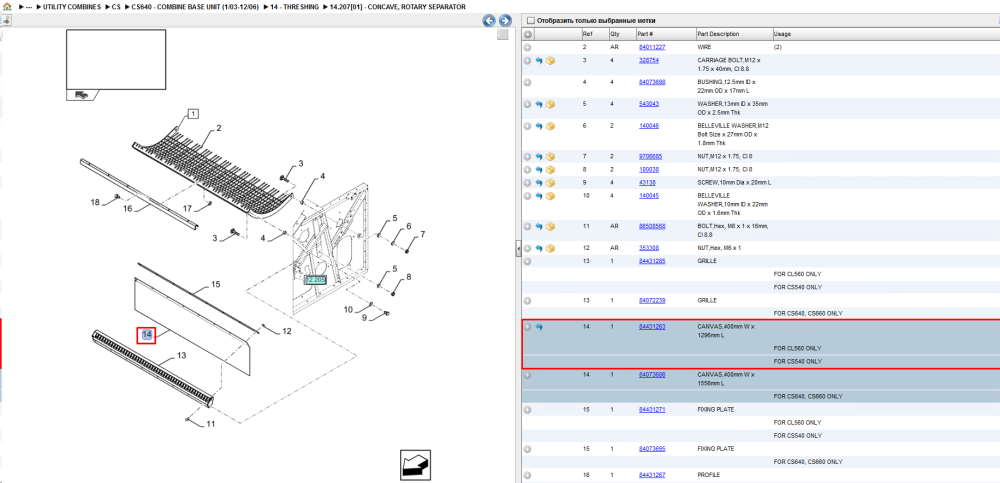1000x483 pixels.
Task: Click blue arrow icon on CANVAS 84431263 row
Action: [539, 327]
